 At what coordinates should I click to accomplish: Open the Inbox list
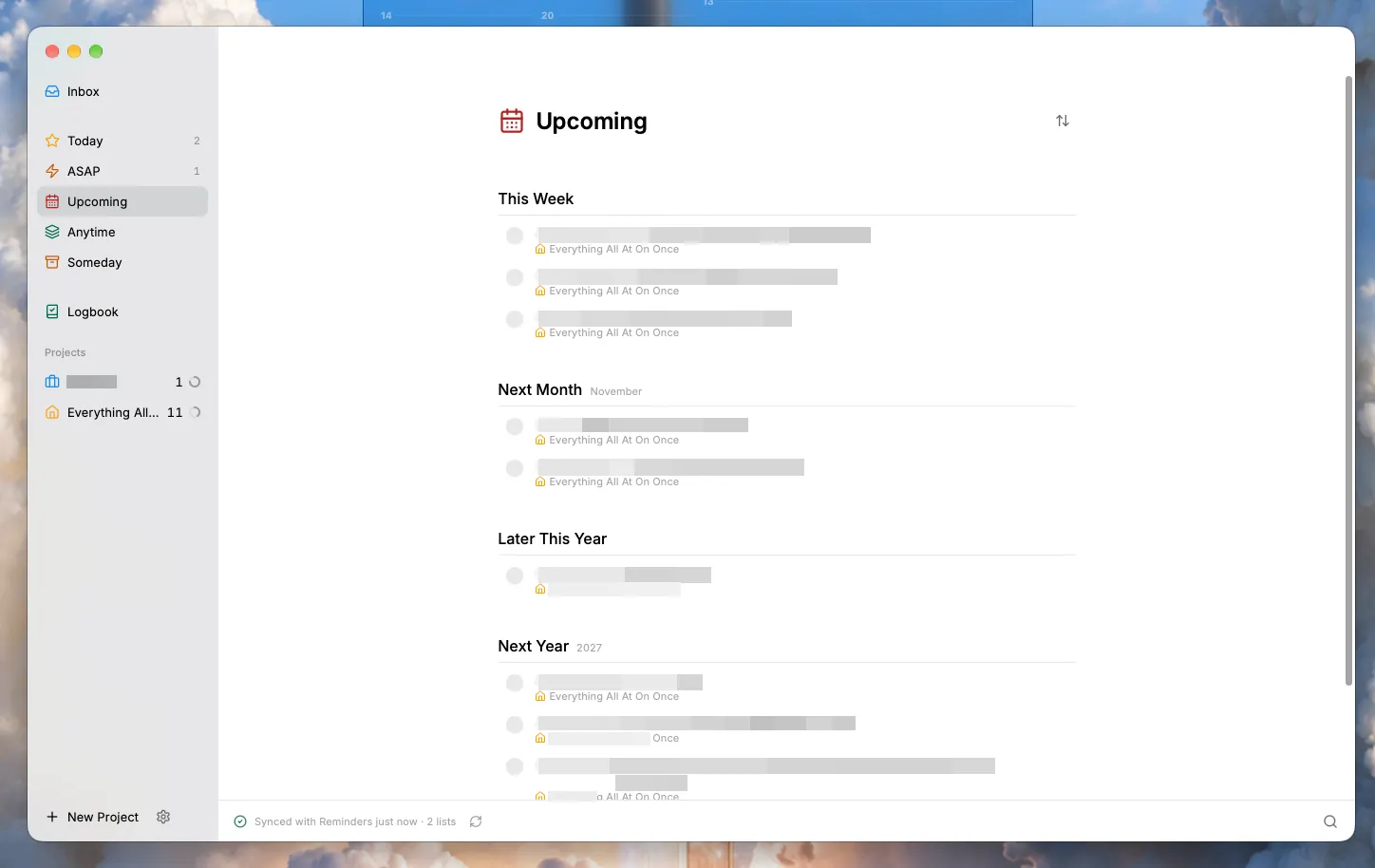(x=122, y=91)
